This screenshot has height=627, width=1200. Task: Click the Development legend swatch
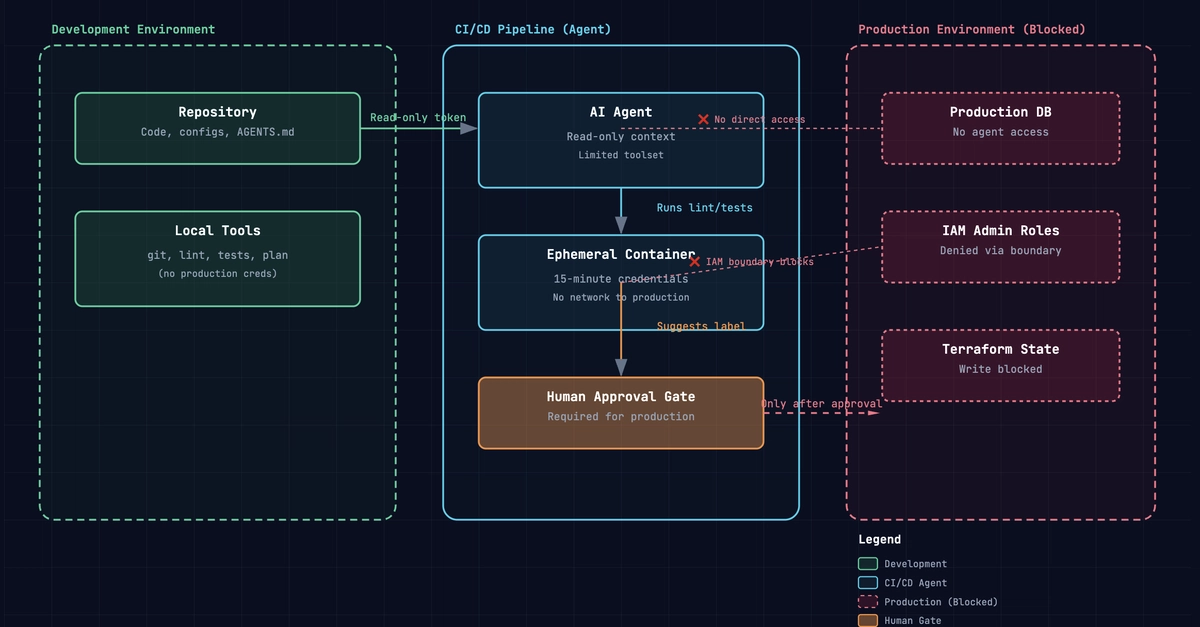[868, 564]
